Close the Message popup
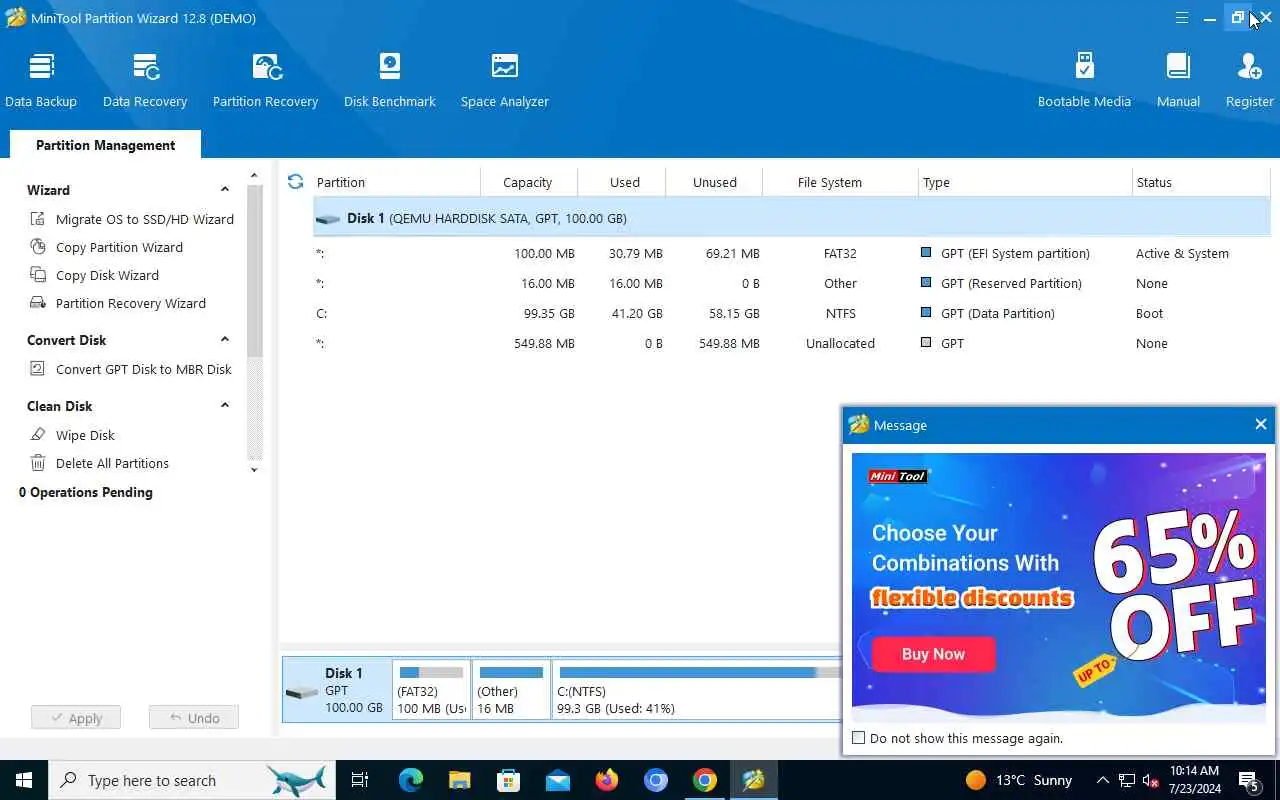The width and height of the screenshot is (1280, 800). (x=1260, y=424)
